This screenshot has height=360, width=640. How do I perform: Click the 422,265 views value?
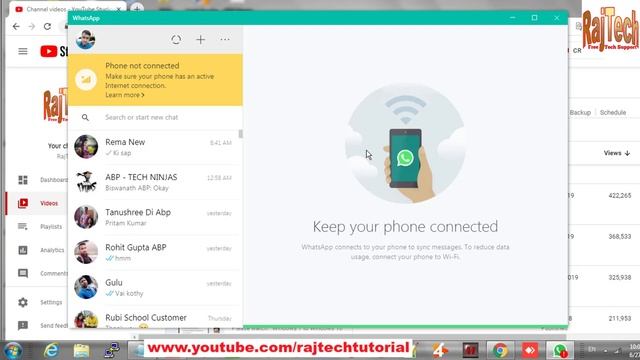coord(620,196)
